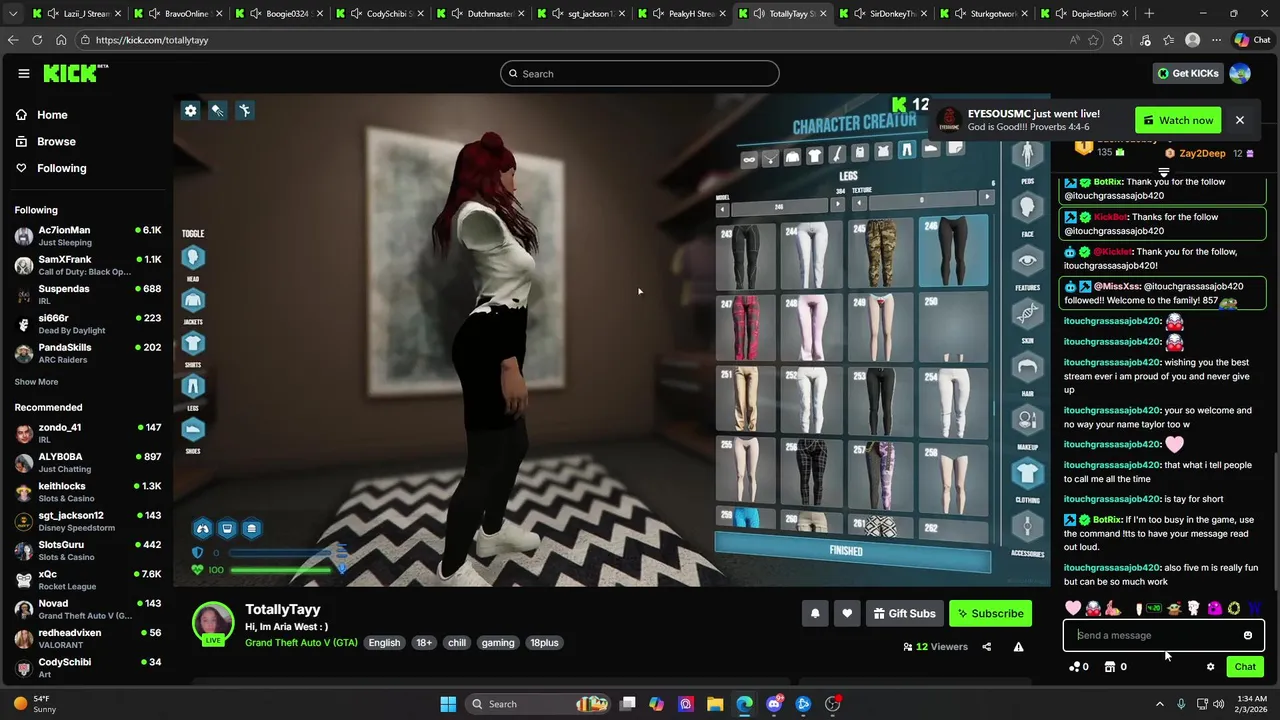
Task: Choose leg model 247 red plaid pants
Action: pos(746,328)
